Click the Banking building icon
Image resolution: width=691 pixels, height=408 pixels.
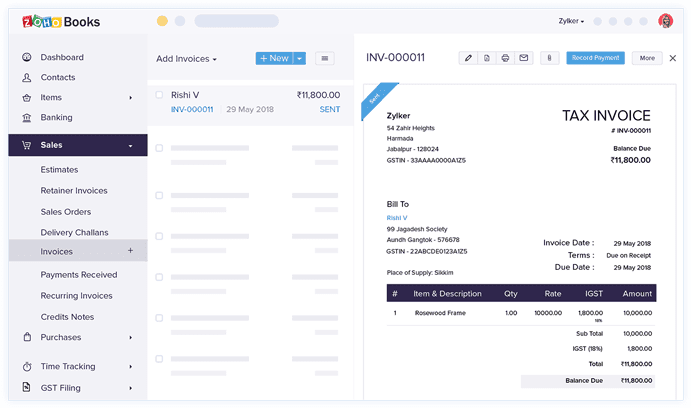click(x=27, y=118)
